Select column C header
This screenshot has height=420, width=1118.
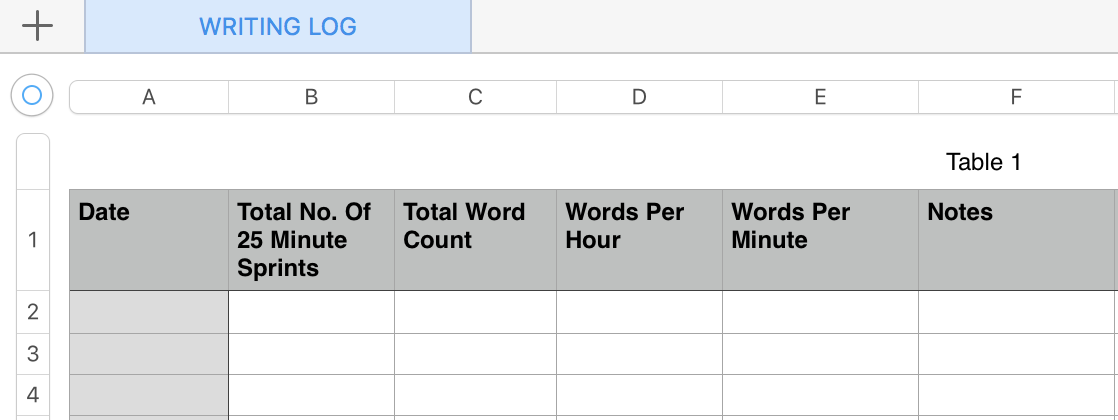[x=476, y=97]
